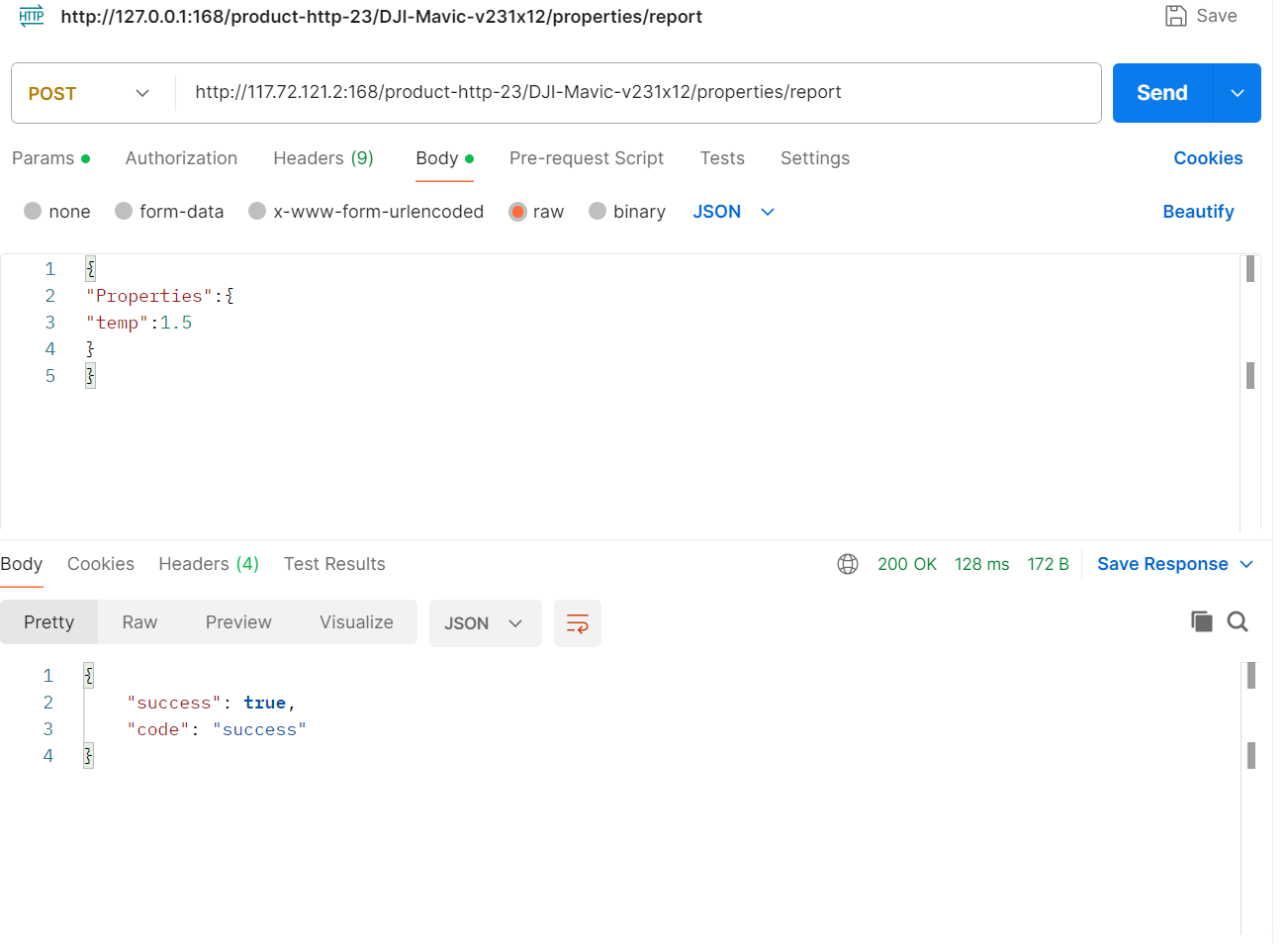Open the response Headers (4) tab
Screen dimensions: 1288x944
[x=209, y=564]
